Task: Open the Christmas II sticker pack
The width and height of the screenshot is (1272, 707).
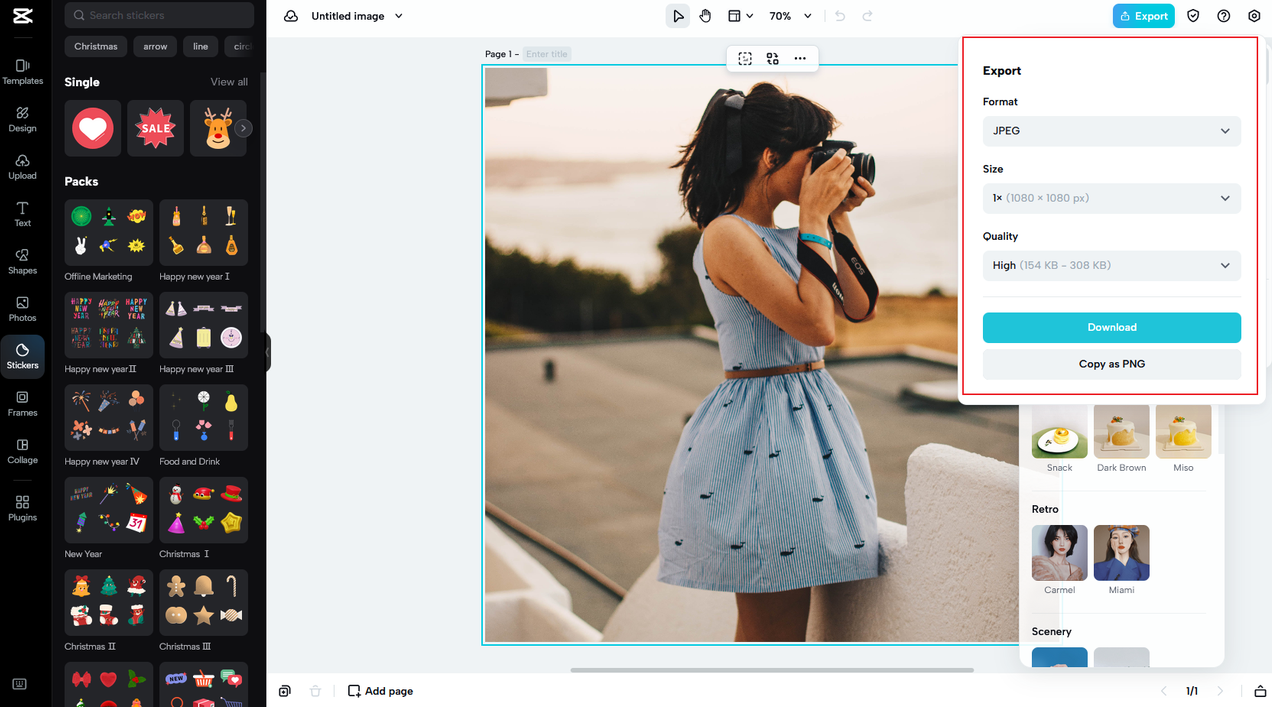Action: click(x=109, y=602)
